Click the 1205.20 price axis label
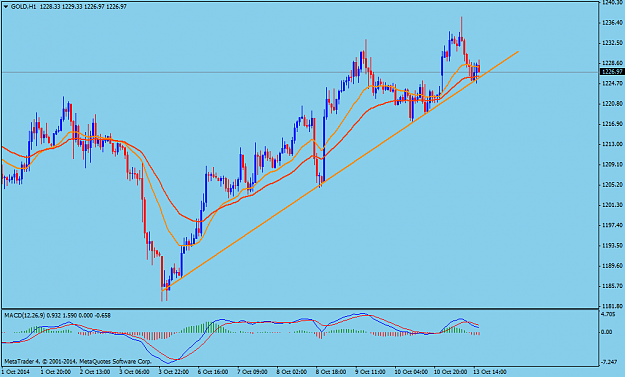The height and width of the screenshot is (377, 625). pyautogui.click(x=613, y=185)
